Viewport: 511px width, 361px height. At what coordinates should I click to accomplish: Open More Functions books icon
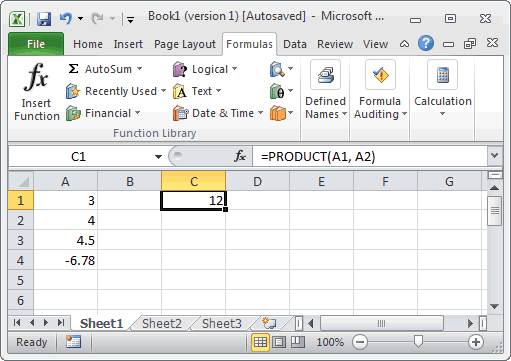tap(281, 113)
